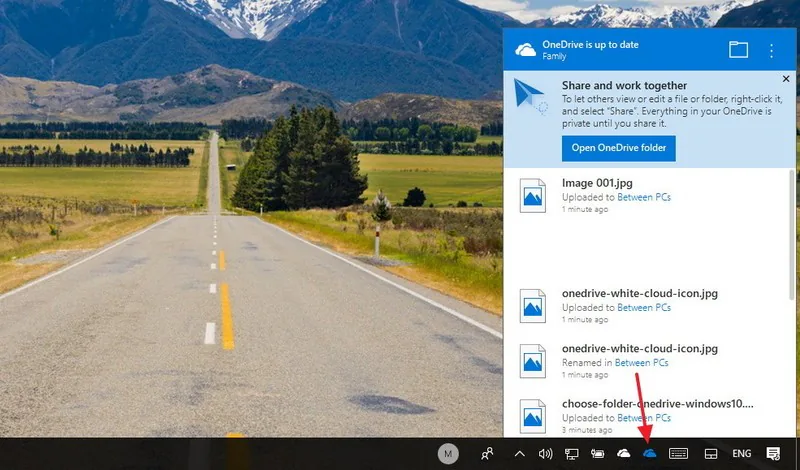Screen dimensions: 800x470
Task: Select the Image 001.jpg file name
Action: point(597,183)
